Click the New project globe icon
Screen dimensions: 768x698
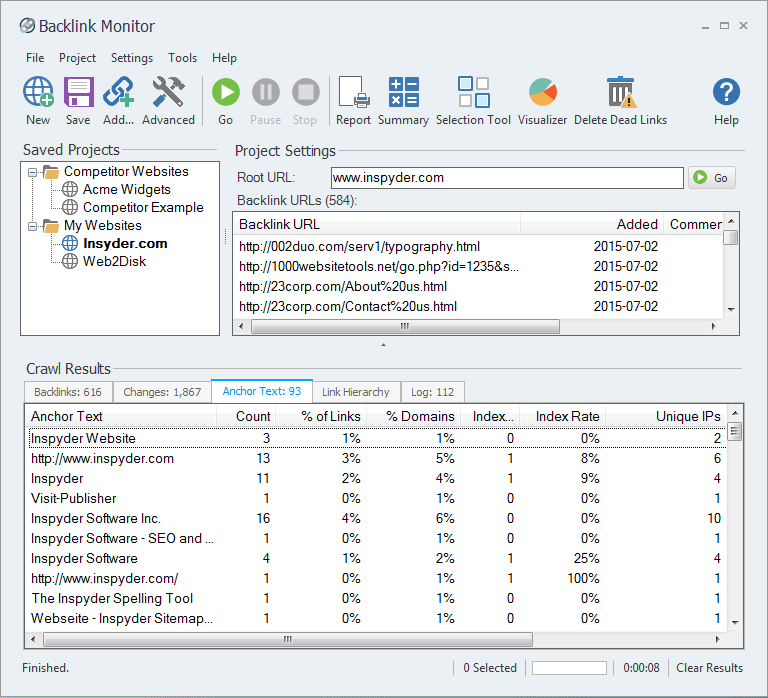[x=38, y=92]
